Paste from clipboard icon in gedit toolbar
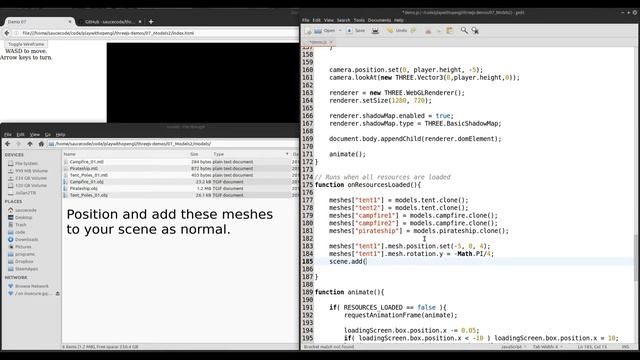Image resolution: width=640 pixels, height=360 pixels. [450, 31]
